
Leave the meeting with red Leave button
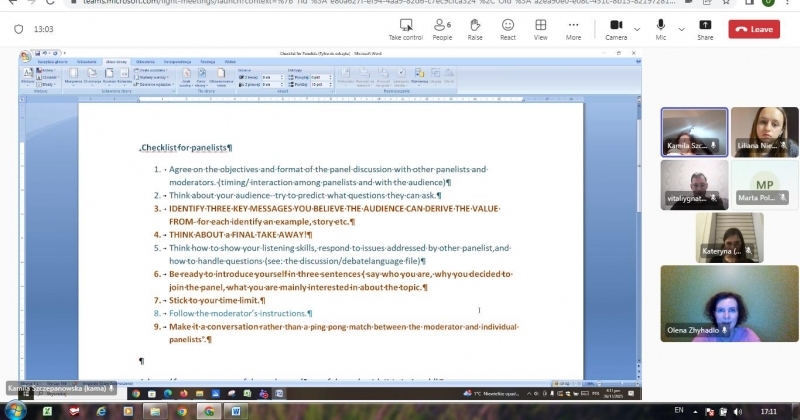click(754, 29)
